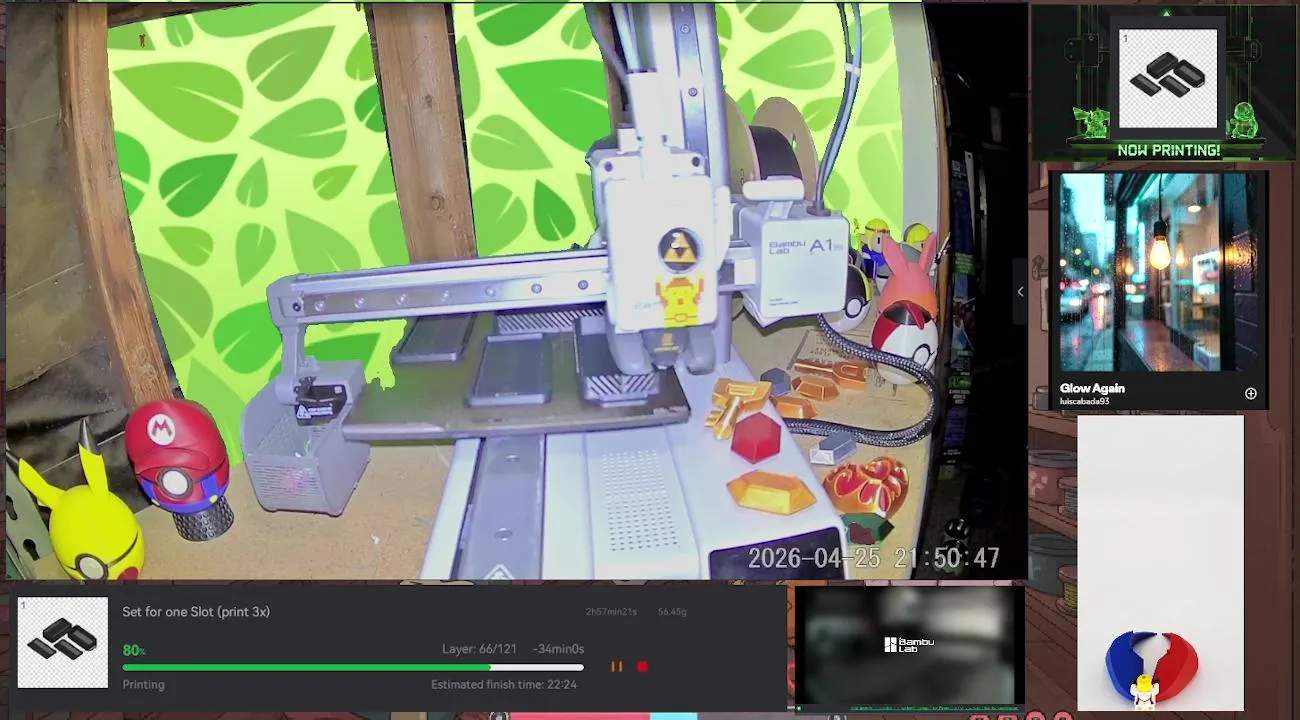Screen dimensions: 1300x720
Task: Click the 'Printing' status label
Action: click(143, 685)
